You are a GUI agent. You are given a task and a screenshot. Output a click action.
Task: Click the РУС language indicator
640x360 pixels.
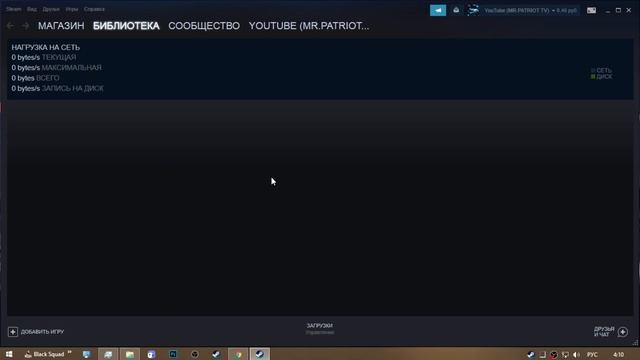[x=592, y=355]
